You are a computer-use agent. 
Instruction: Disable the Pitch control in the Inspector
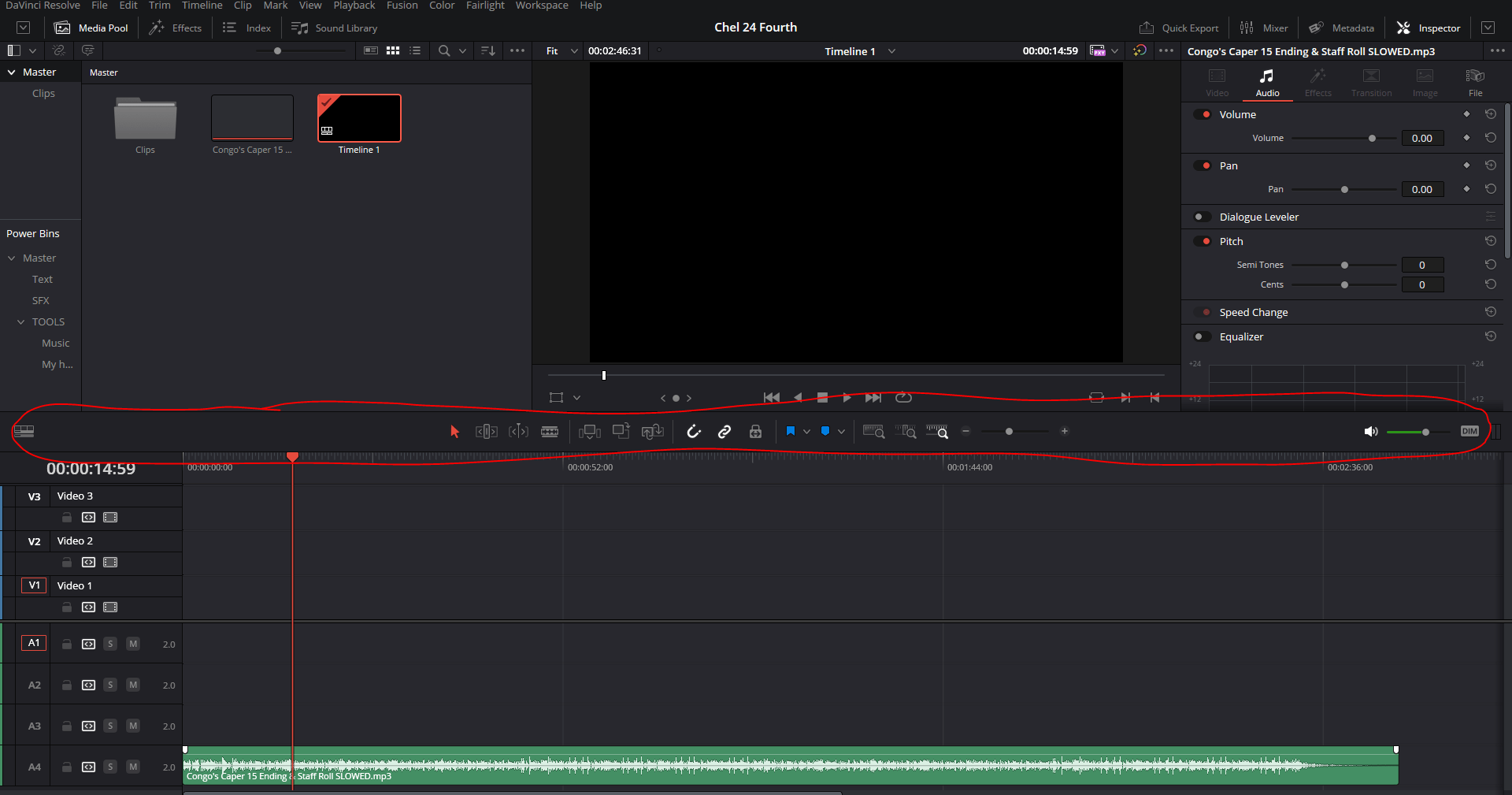(1203, 241)
